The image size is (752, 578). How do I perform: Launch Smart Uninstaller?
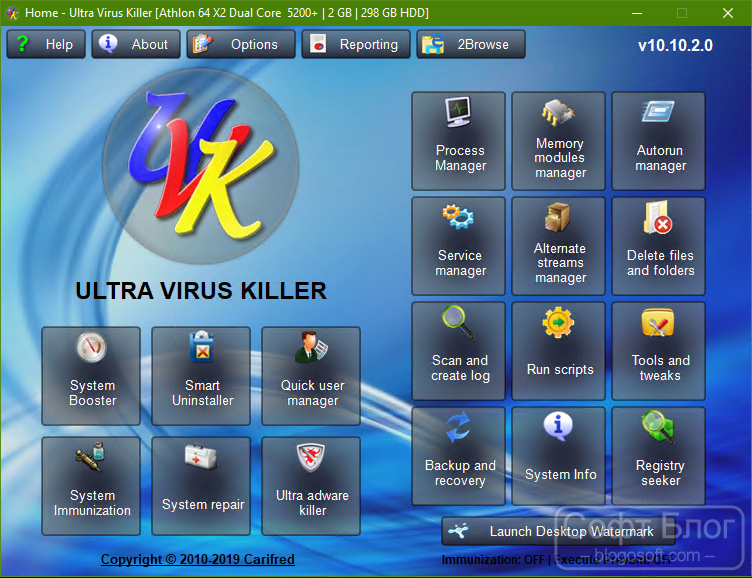point(201,376)
